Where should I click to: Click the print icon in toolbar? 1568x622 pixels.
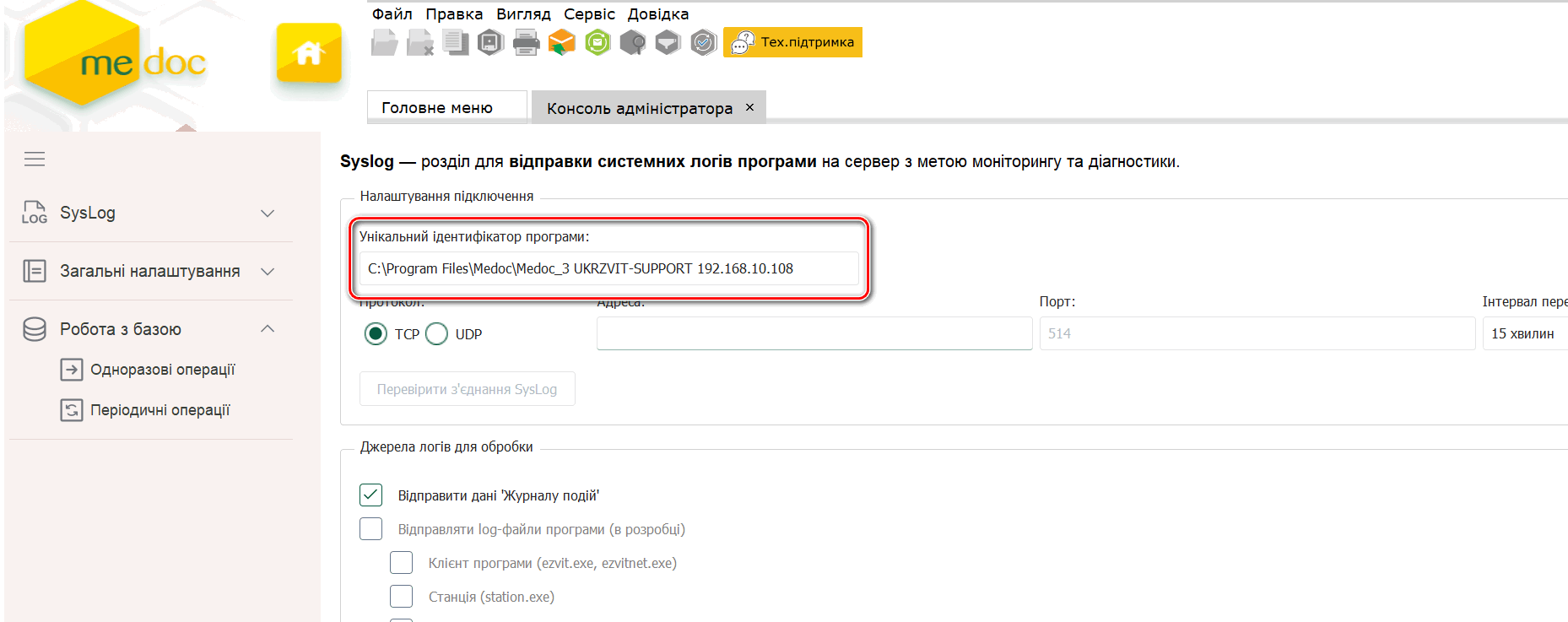(526, 42)
